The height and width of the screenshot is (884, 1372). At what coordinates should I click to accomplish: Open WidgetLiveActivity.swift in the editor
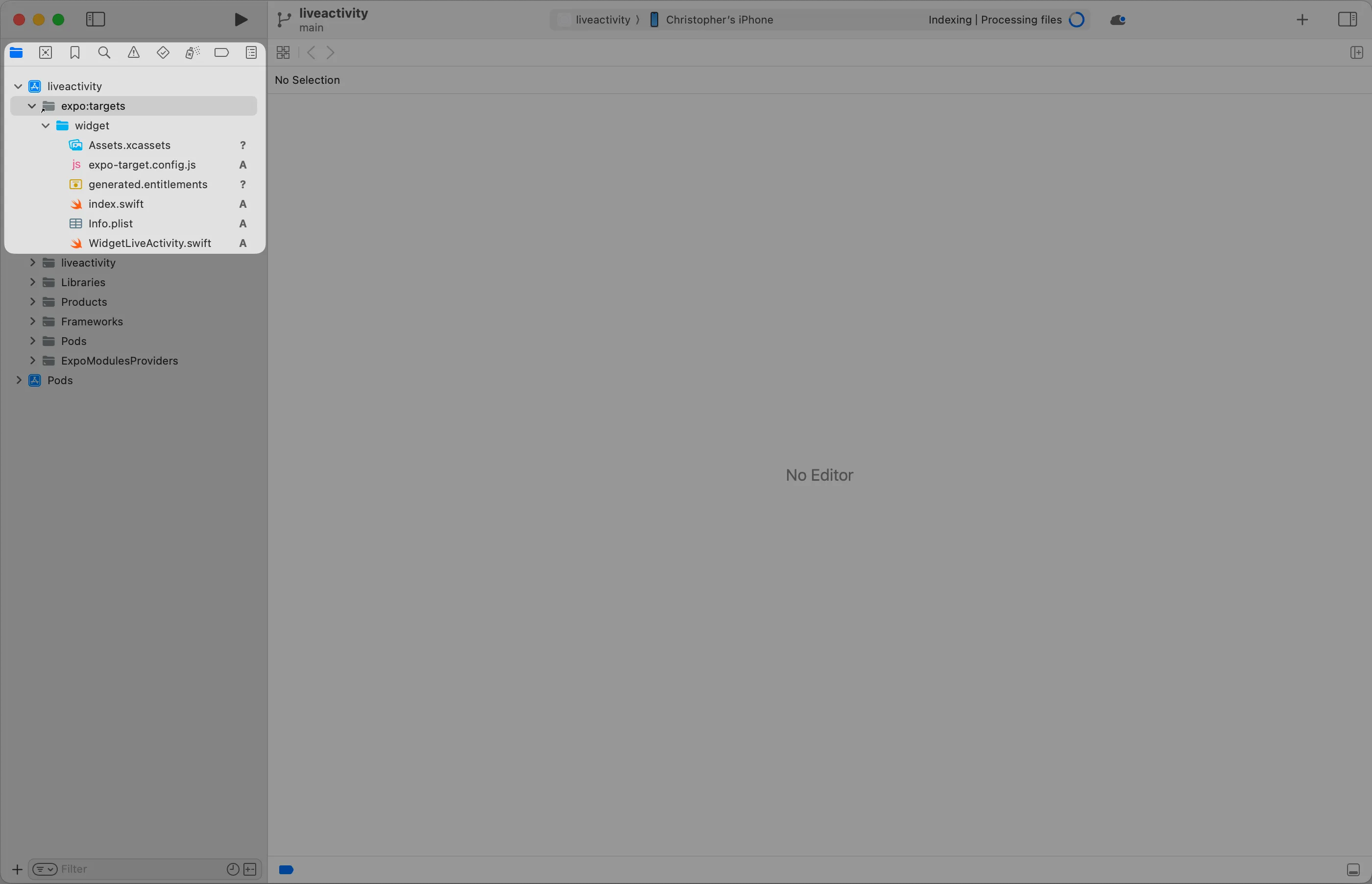pyautogui.click(x=149, y=243)
